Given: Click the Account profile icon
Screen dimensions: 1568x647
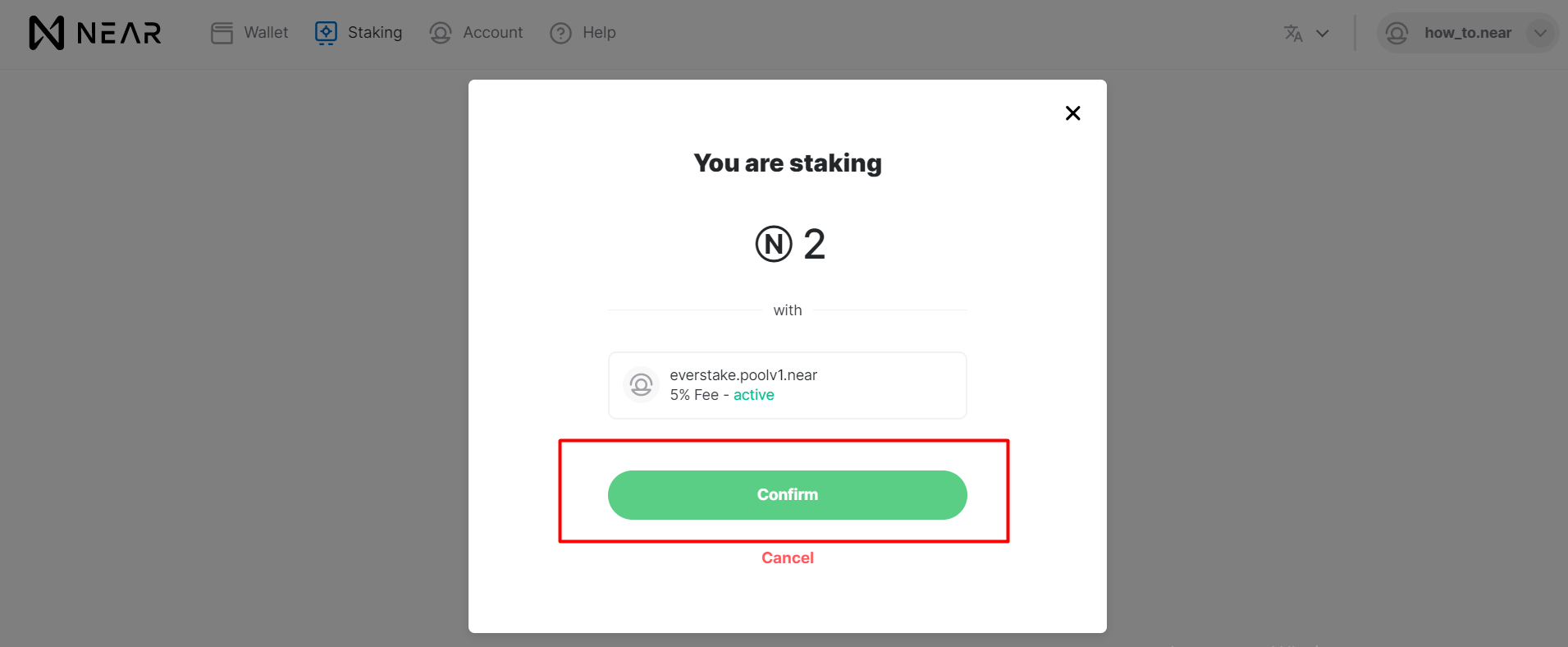Looking at the screenshot, I should [441, 33].
